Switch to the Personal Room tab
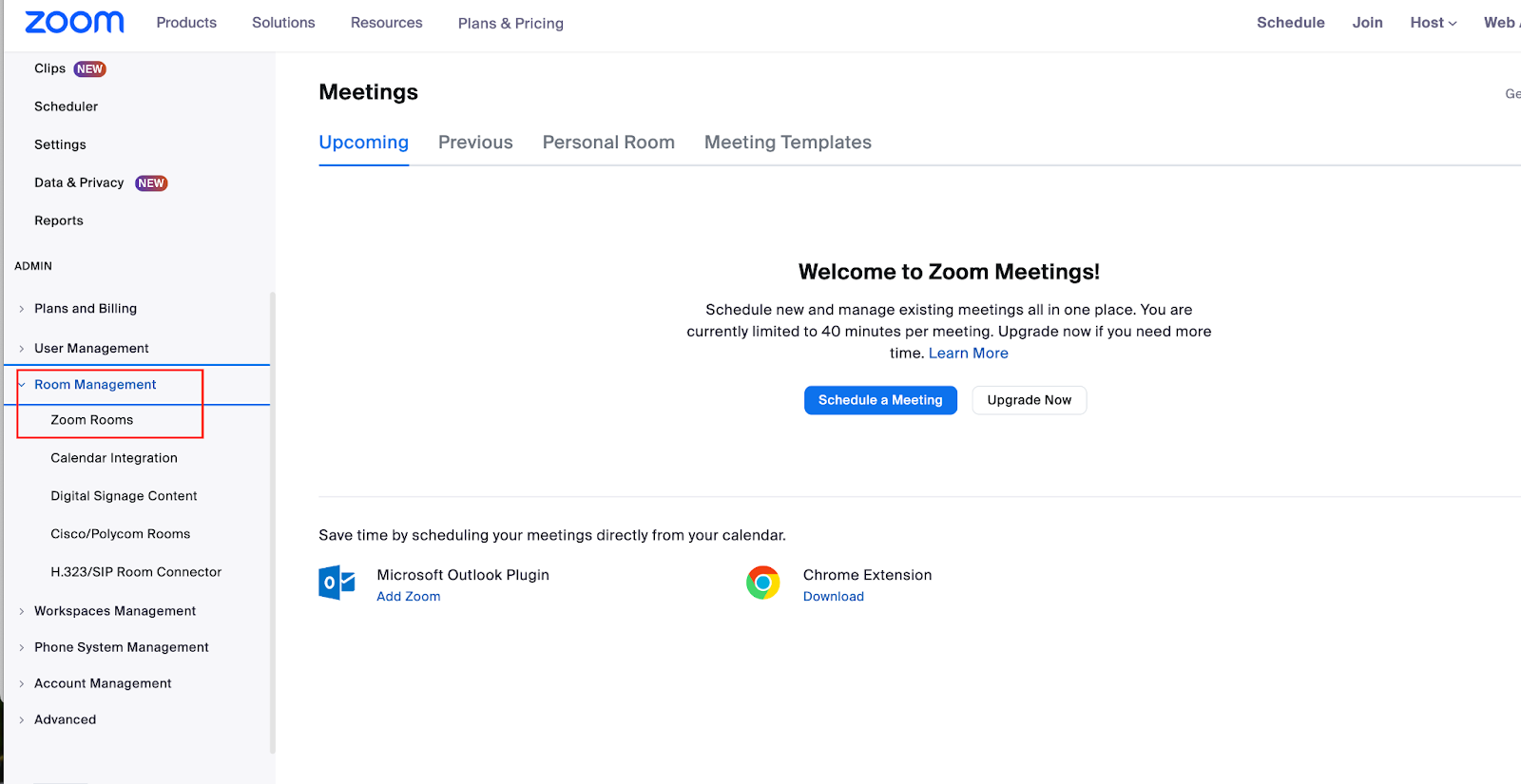Screen dimensions: 1521x784 tap(608, 143)
